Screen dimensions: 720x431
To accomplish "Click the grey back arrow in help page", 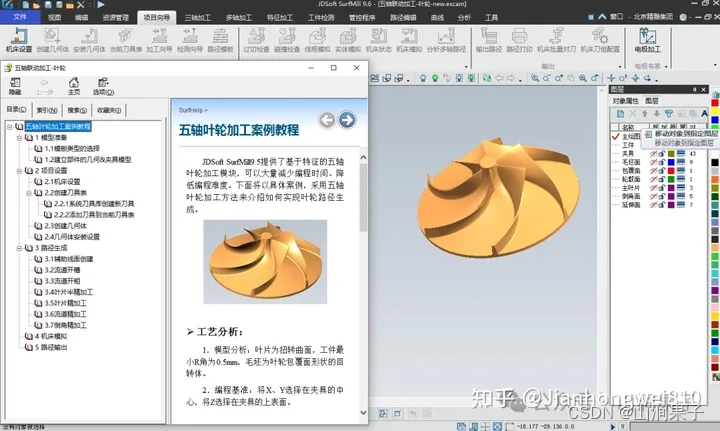I will pyautogui.click(x=327, y=120).
